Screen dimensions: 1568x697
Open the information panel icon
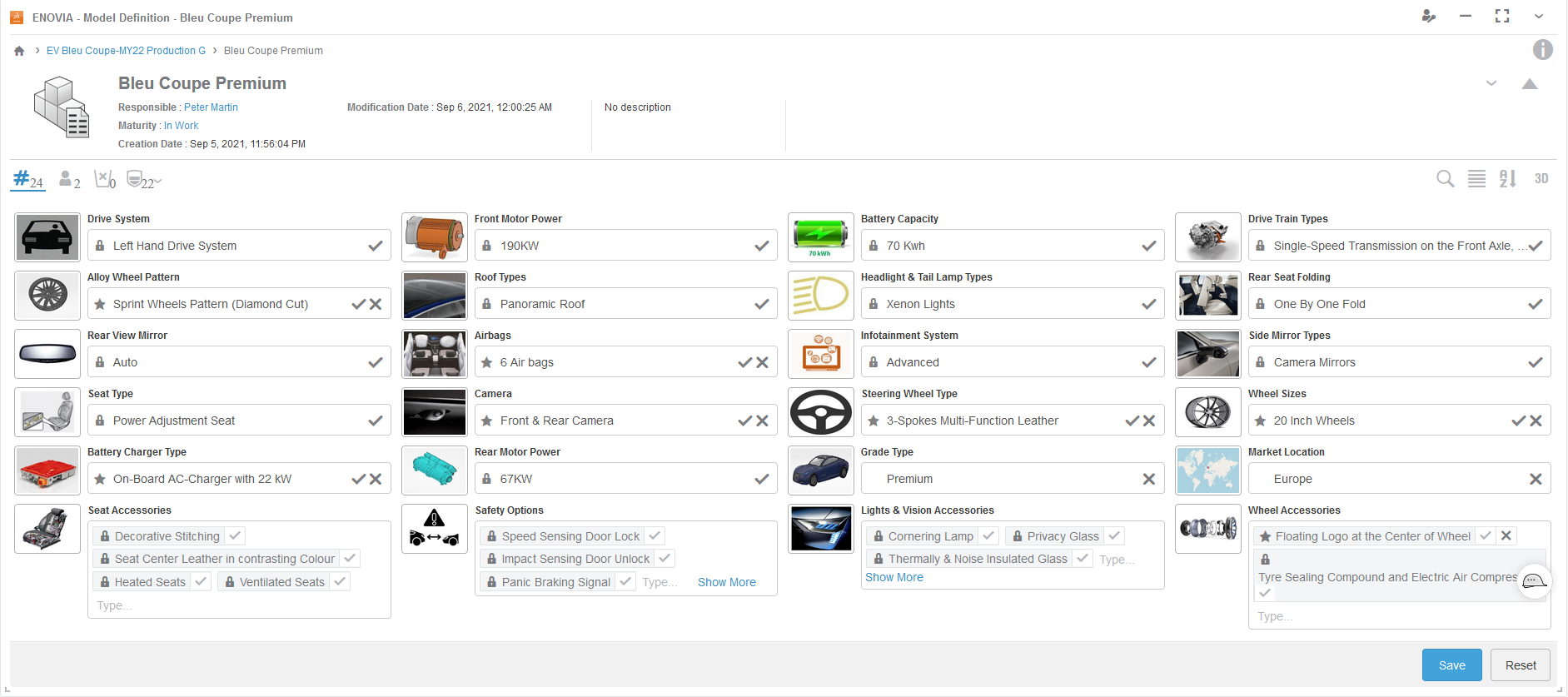1542,50
